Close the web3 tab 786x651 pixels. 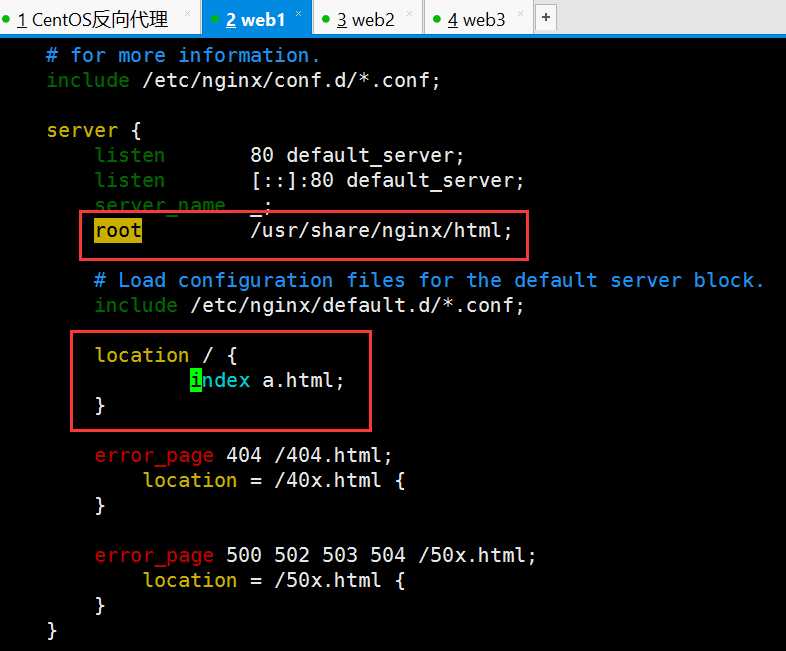coord(520,14)
